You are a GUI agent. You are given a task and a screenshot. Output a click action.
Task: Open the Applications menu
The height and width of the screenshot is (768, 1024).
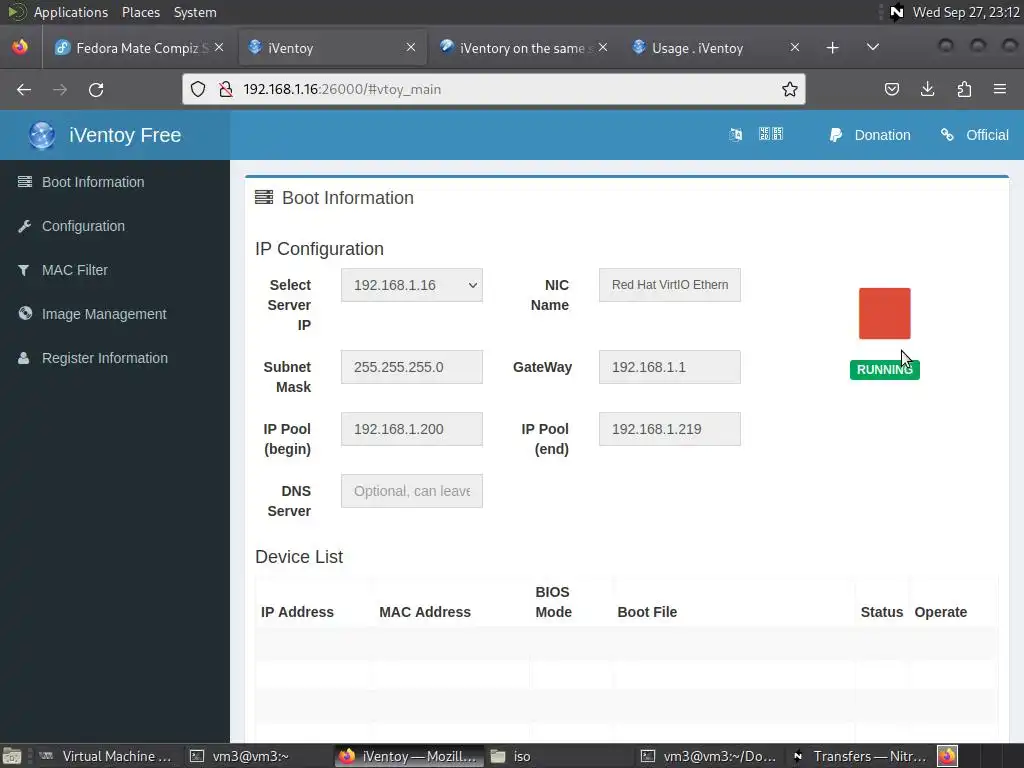tap(71, 12)
